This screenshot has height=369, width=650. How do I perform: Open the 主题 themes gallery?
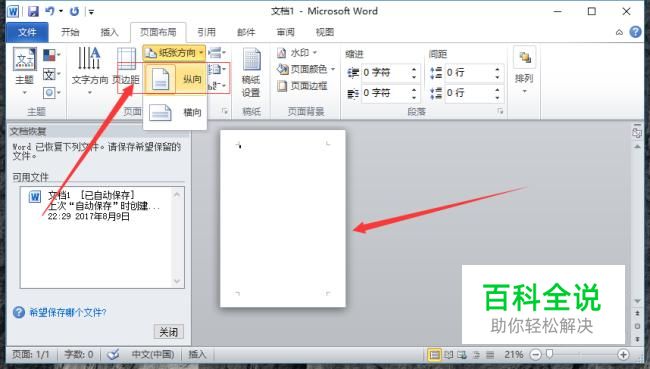24,71
